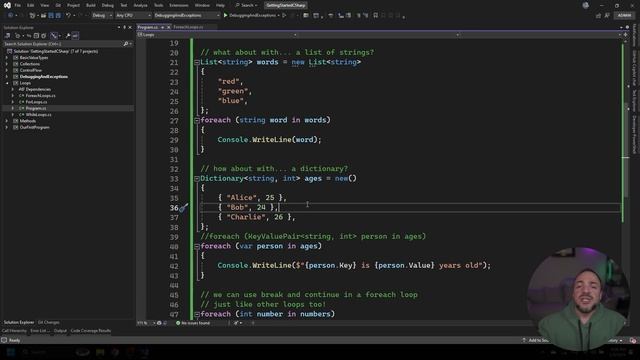Collapse the Loops project node
The width and height of the screenshot is (640, 360).
(7, 83)
